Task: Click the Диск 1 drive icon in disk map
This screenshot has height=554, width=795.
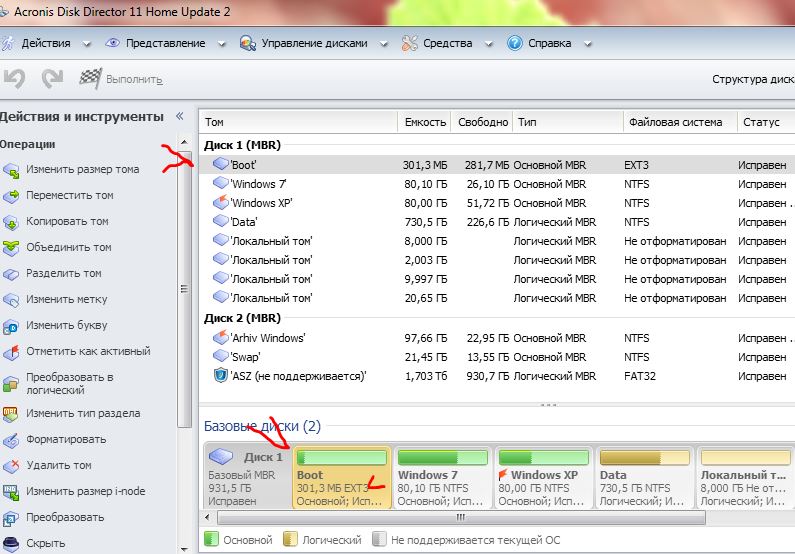Action: click(221, 456)
